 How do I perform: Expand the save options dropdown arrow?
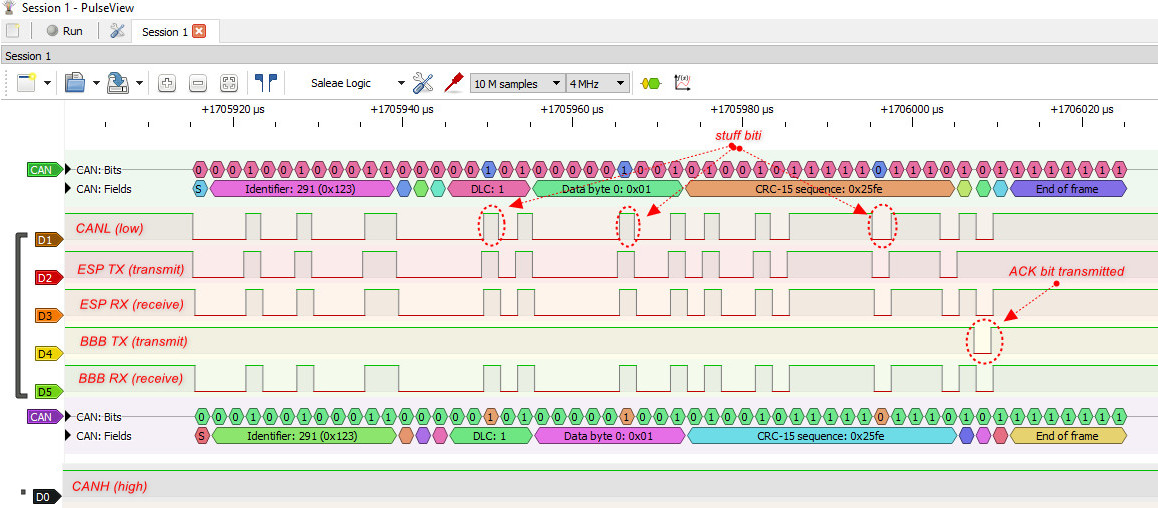(140, 83)
